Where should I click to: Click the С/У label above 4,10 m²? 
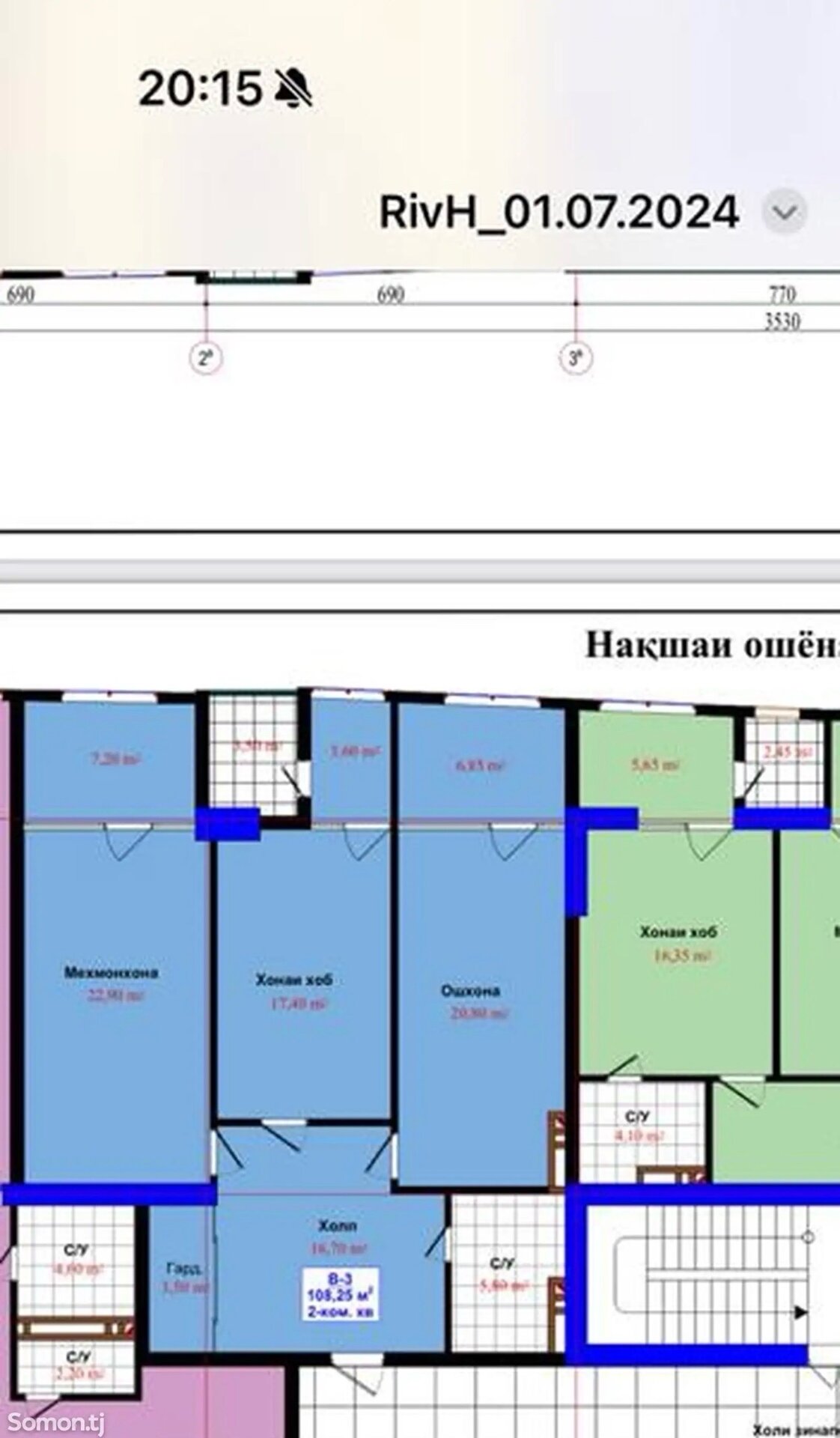[637, 1117]
